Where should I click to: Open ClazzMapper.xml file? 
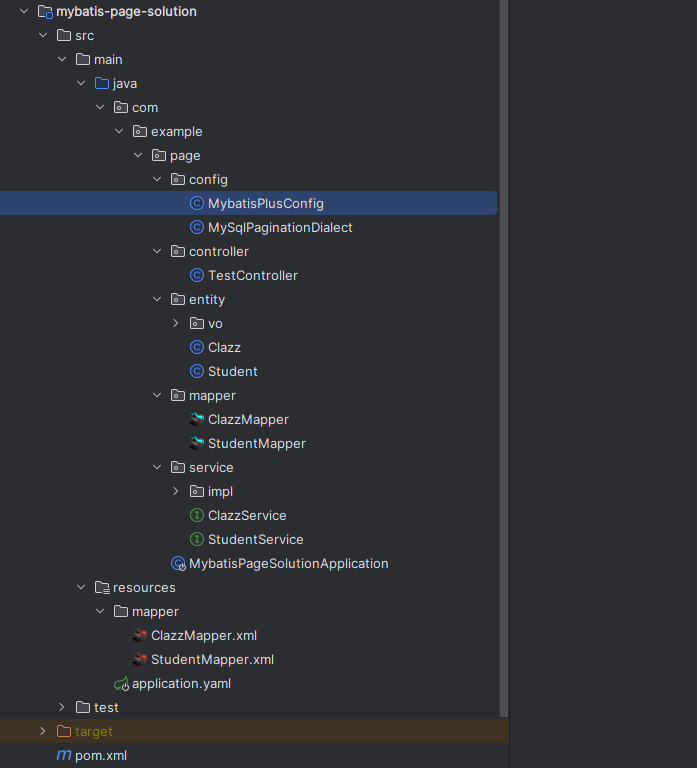click(204, 635)
